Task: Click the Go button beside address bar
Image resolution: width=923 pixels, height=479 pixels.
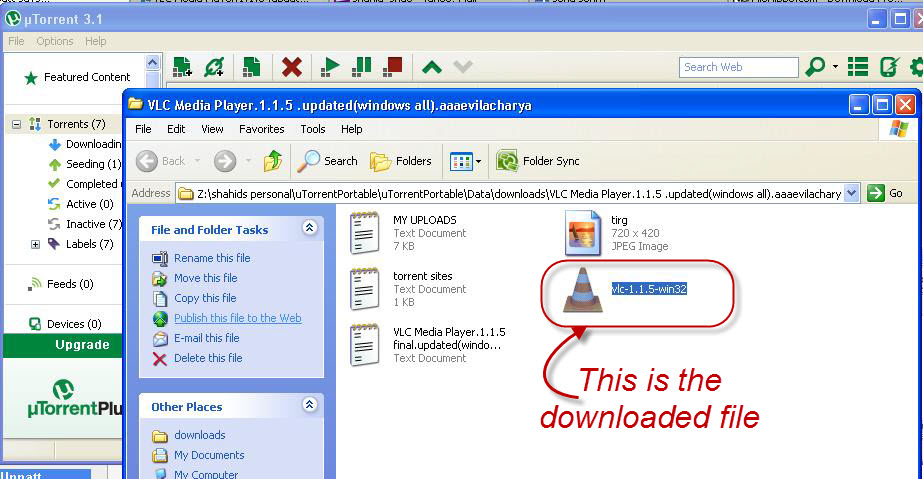Action: pyautogui.click(x=885, y=193)
